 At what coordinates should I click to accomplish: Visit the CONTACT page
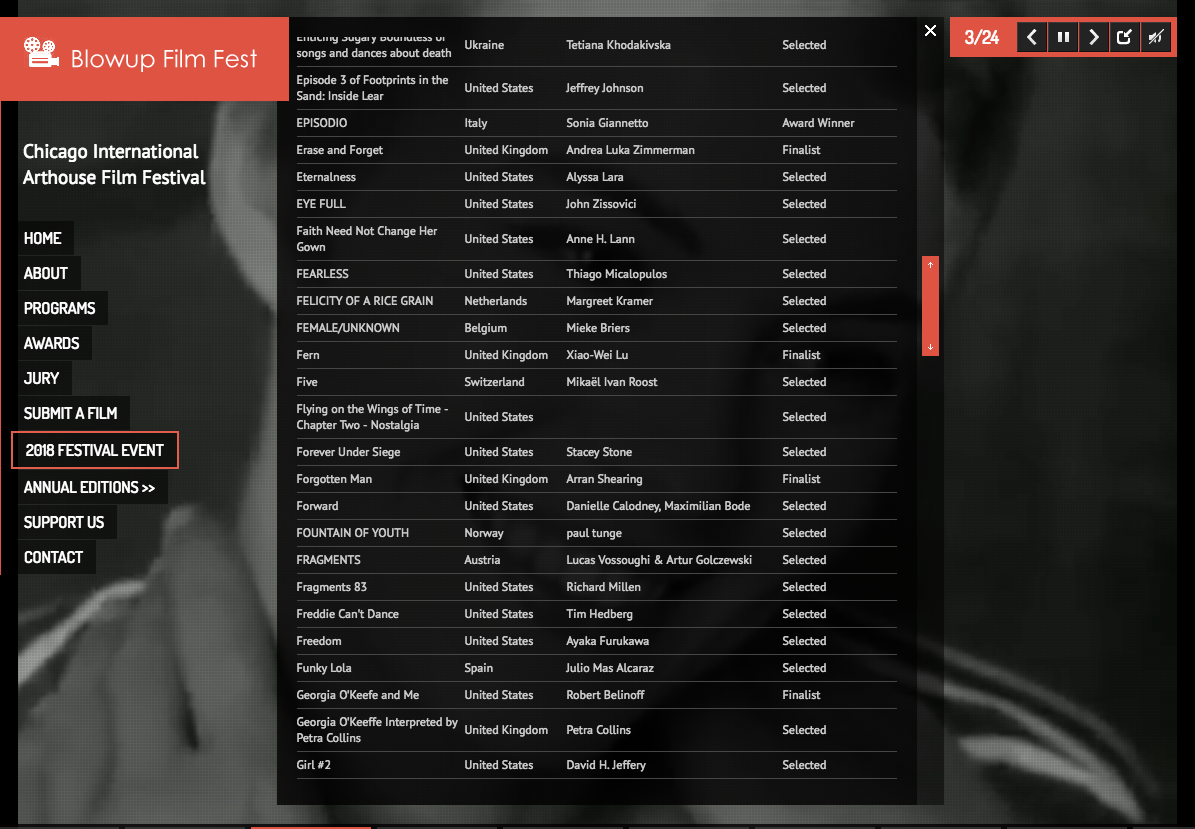tap(54, 557)
